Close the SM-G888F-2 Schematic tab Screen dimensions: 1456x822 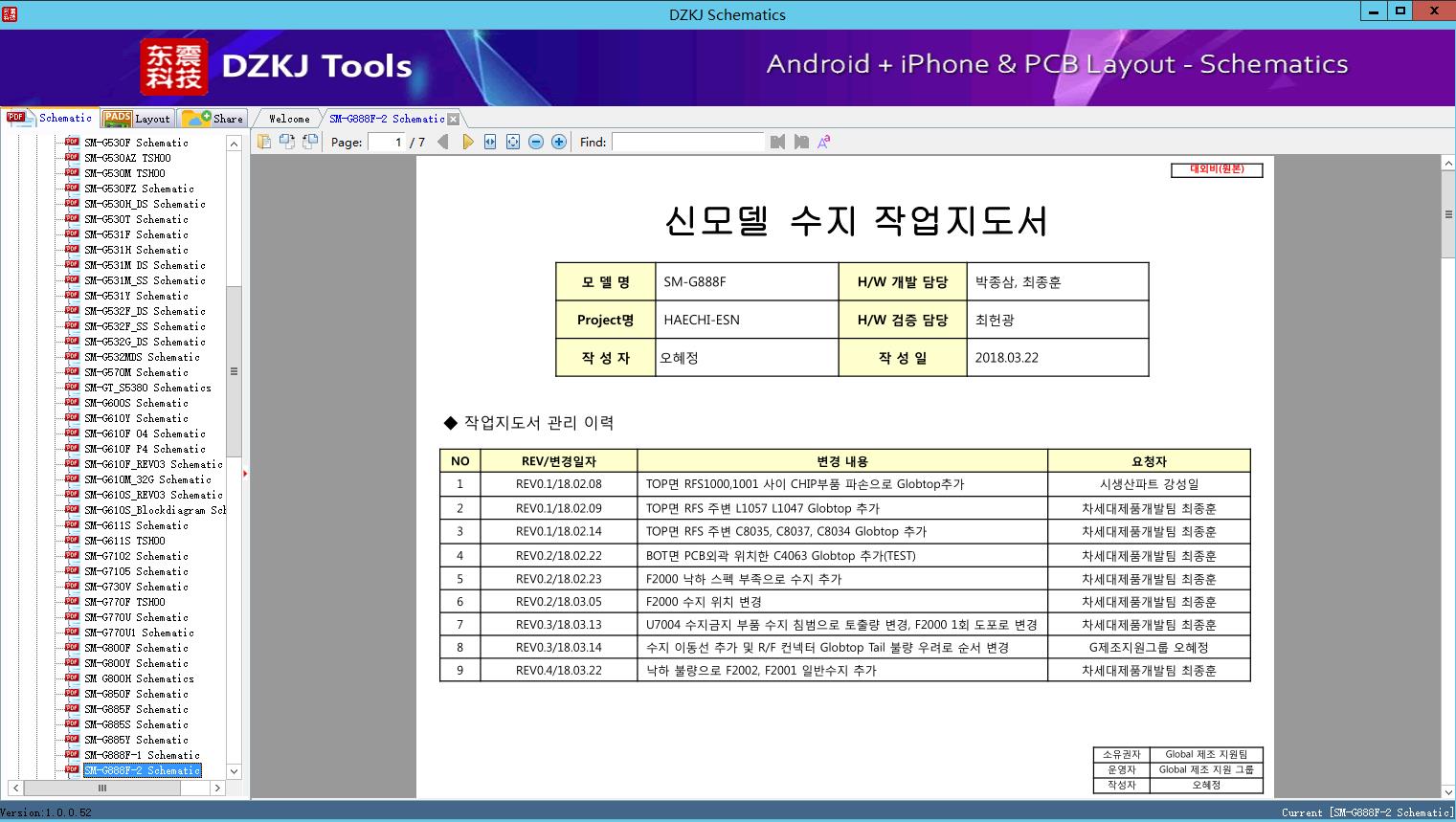coord(454,119)
